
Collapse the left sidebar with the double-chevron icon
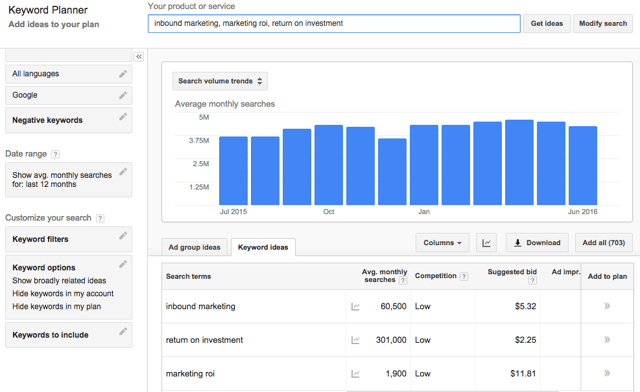click(139, 57)
